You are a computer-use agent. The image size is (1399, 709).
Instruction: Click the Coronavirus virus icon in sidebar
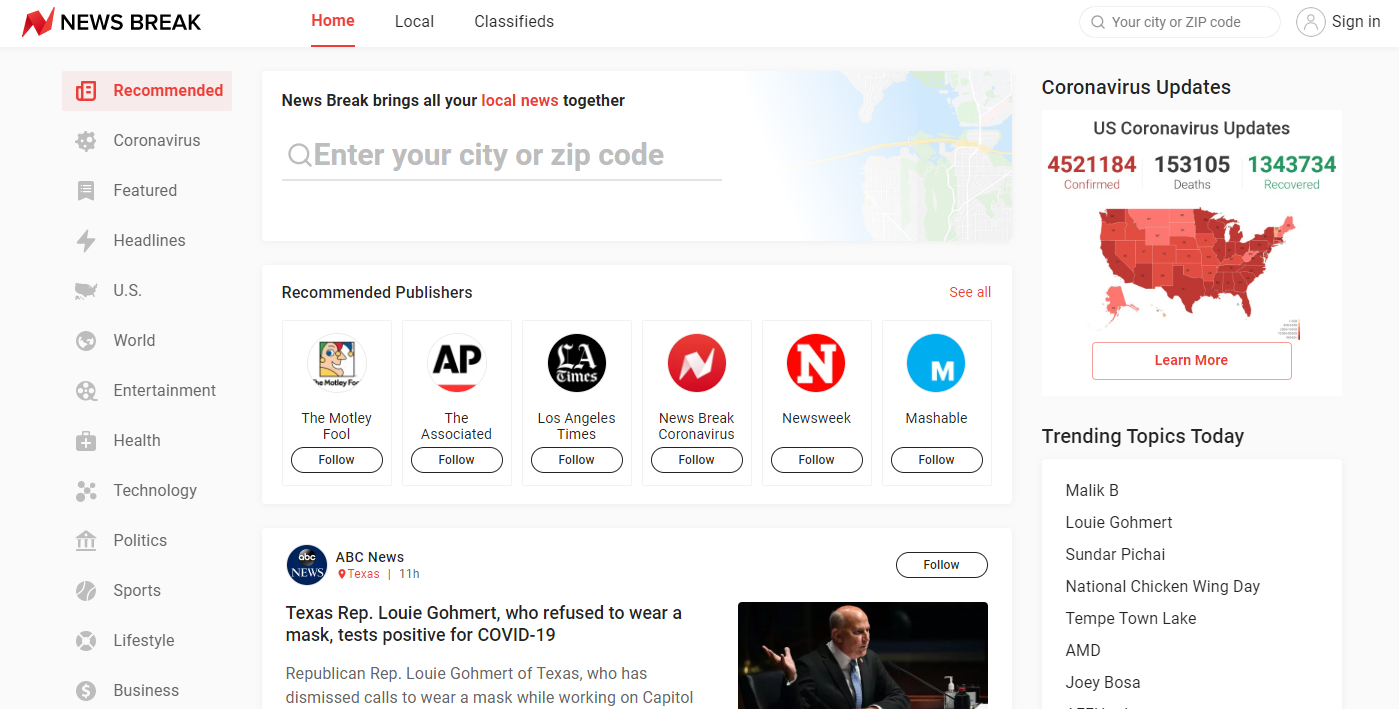coord(86,141)
